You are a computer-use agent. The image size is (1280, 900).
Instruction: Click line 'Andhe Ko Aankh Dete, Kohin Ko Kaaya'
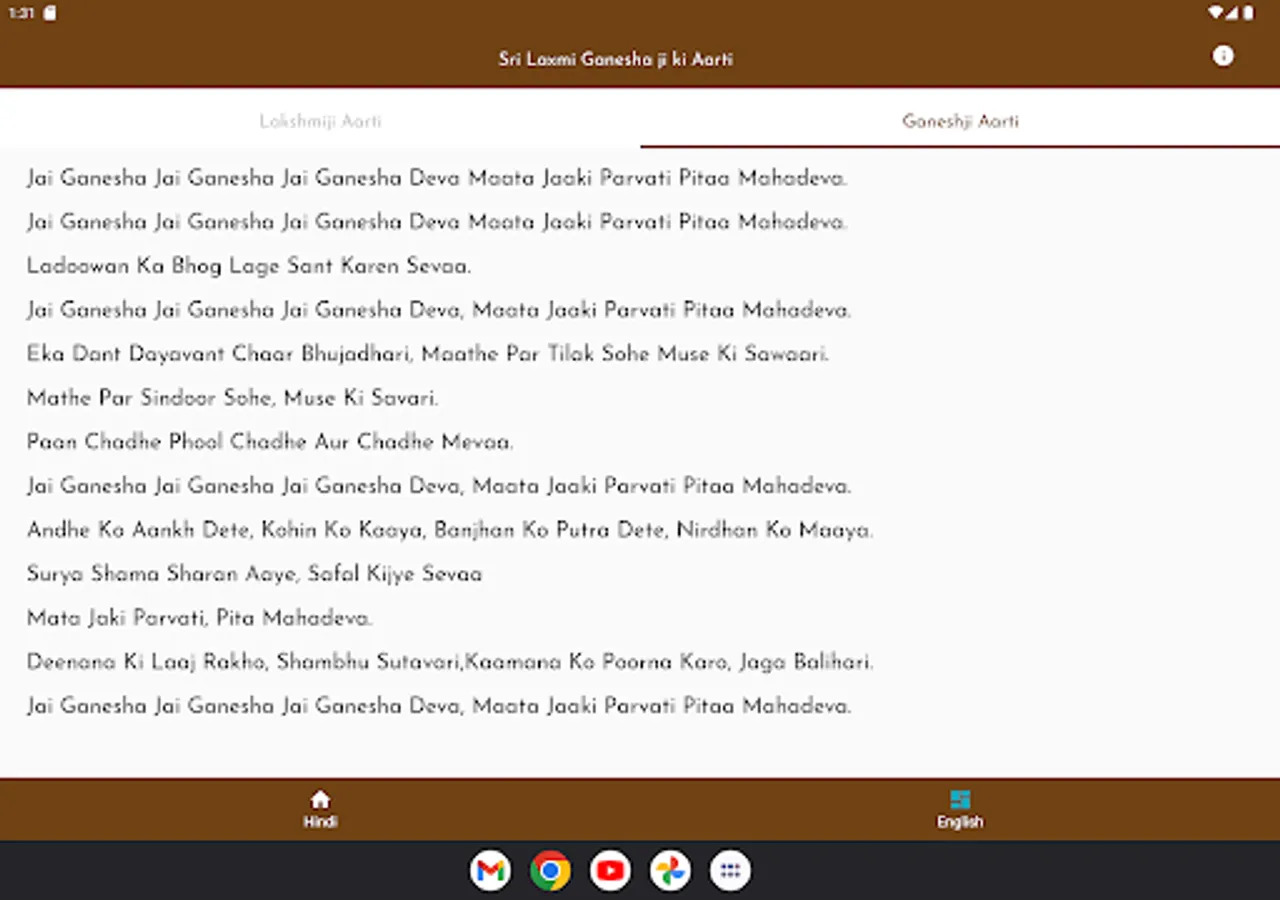pyautogui.click(x=450, y=530)
